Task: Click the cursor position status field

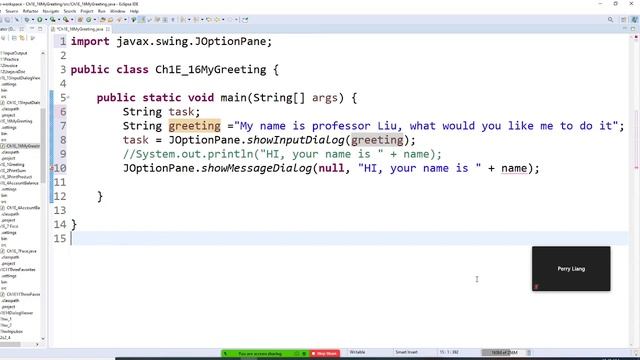Action: 449,352
